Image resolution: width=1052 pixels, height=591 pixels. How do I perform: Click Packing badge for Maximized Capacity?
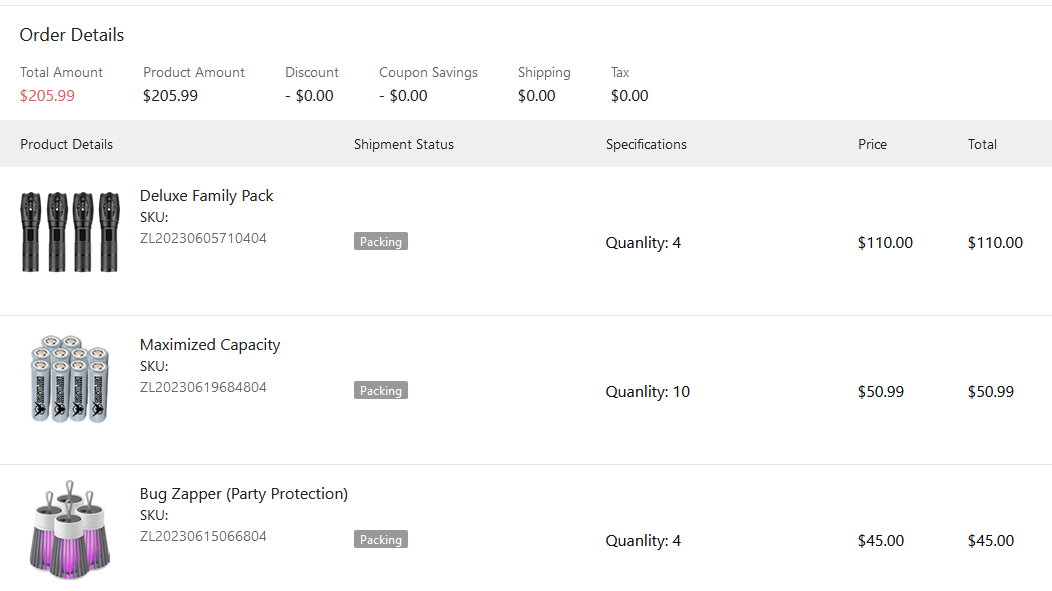[x=381, y=391]
